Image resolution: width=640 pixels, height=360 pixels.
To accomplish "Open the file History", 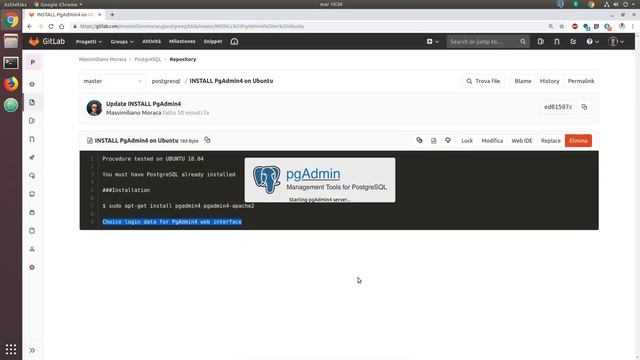I will tap(549, 81).
